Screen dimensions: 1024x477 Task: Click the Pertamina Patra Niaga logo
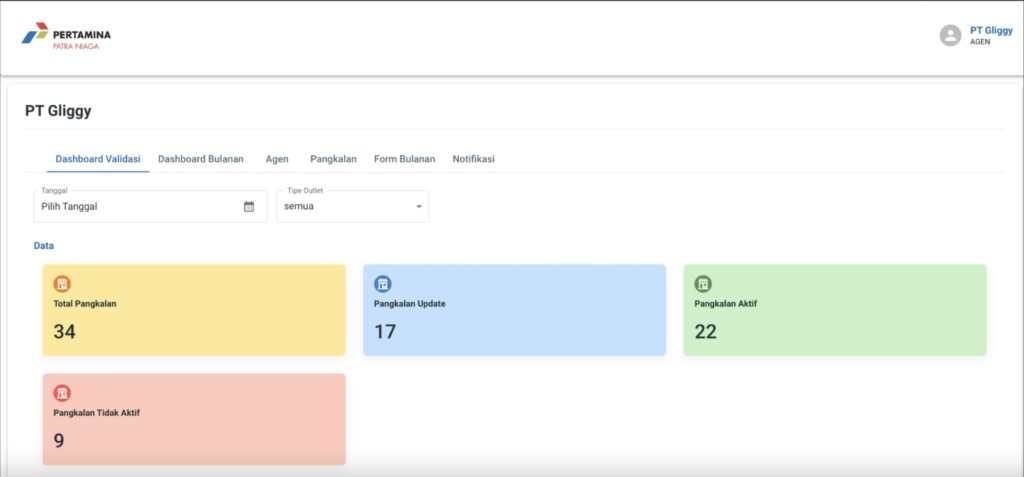(x=66, y=36)
